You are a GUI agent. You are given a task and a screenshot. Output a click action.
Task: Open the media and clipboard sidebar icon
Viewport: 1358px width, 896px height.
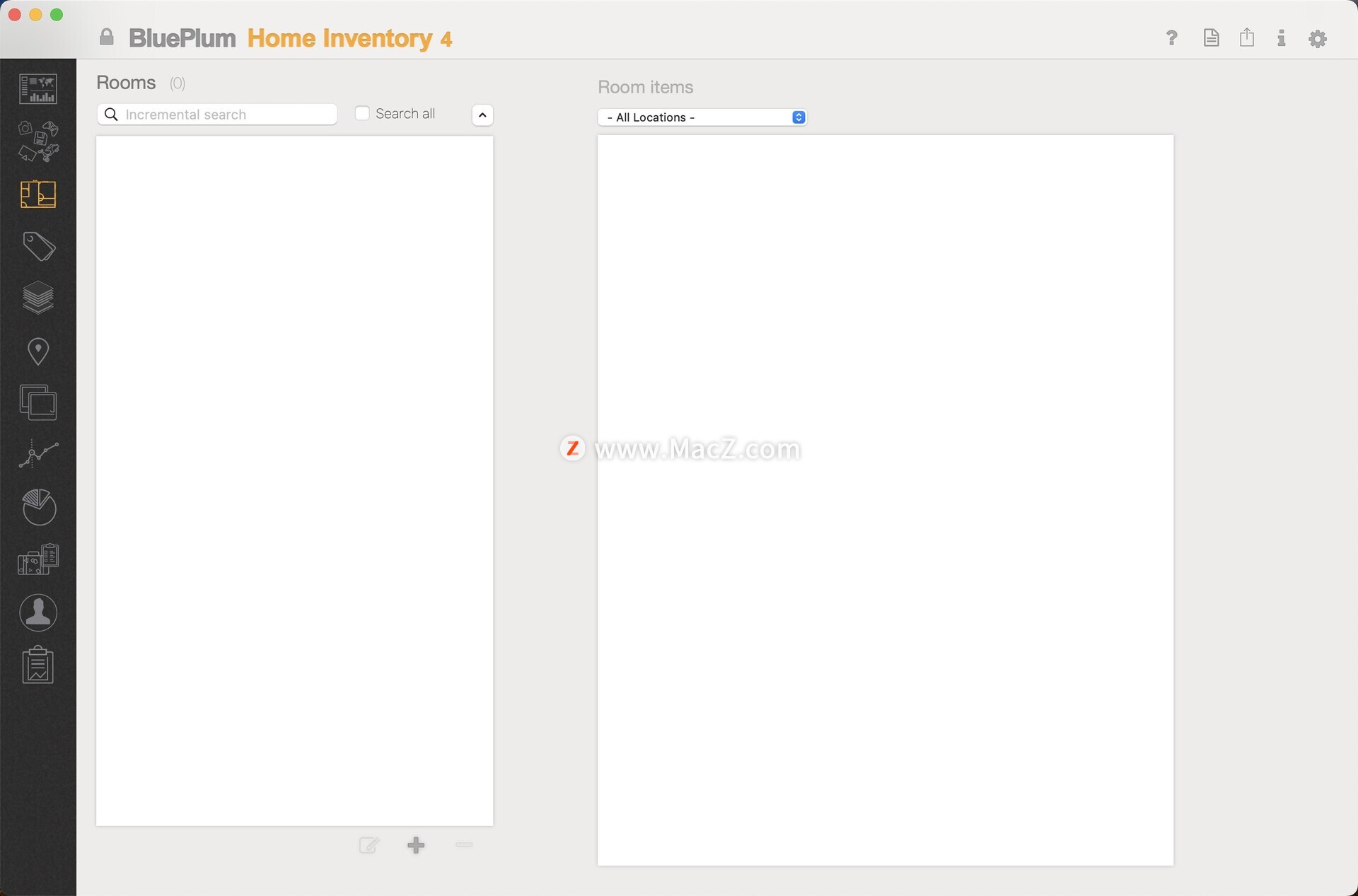coord(38,559)
